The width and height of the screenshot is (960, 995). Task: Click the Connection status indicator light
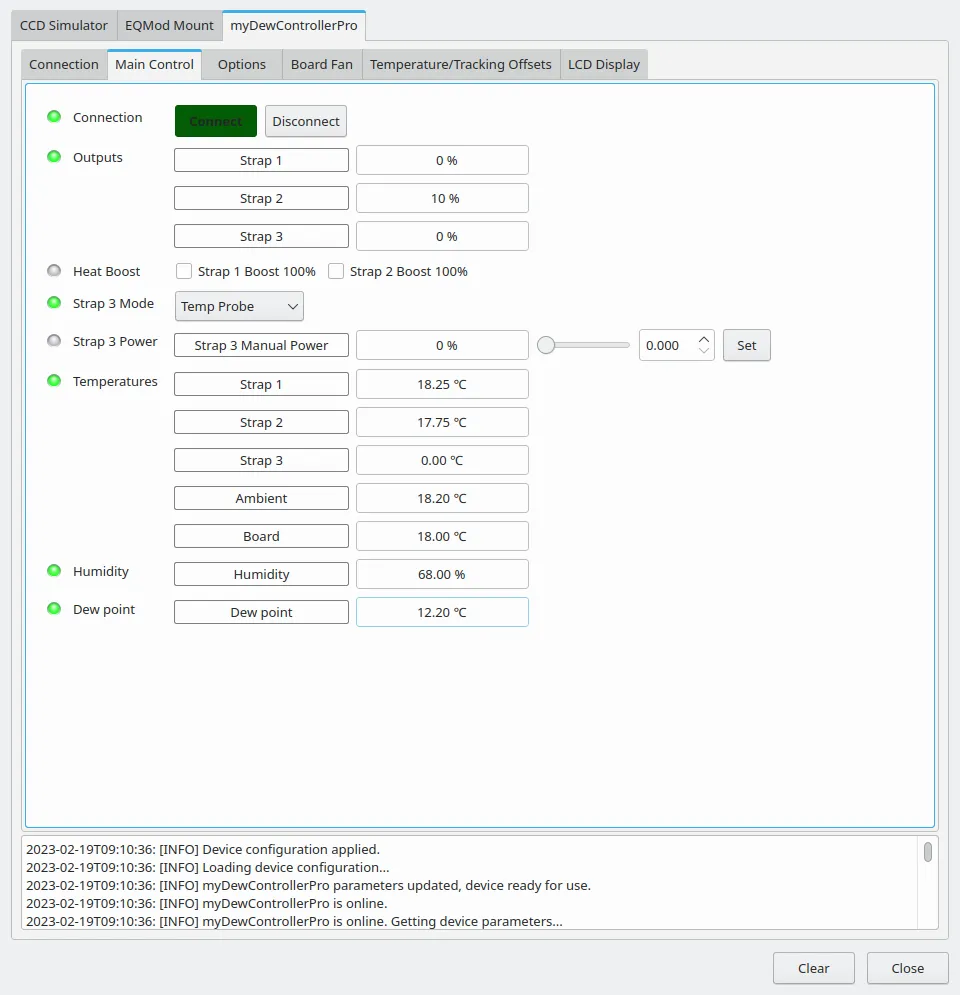(54, 117)
